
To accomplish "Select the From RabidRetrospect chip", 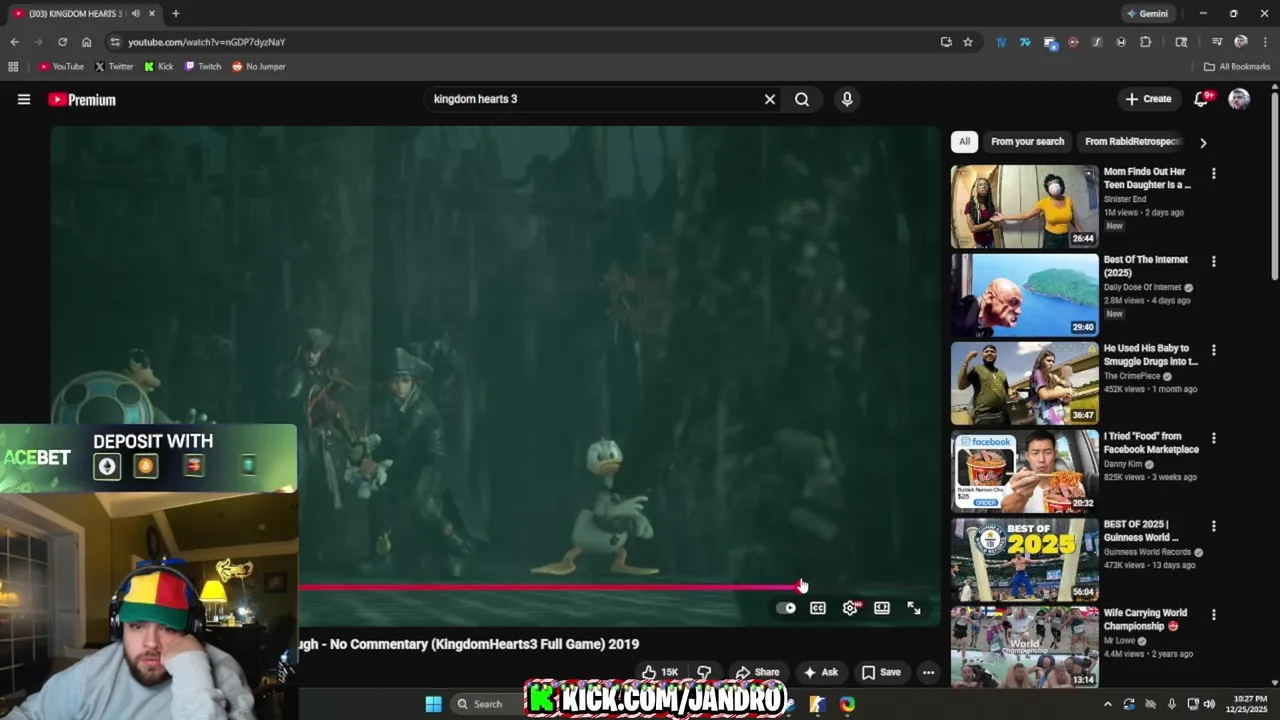I will [1133, 142].
